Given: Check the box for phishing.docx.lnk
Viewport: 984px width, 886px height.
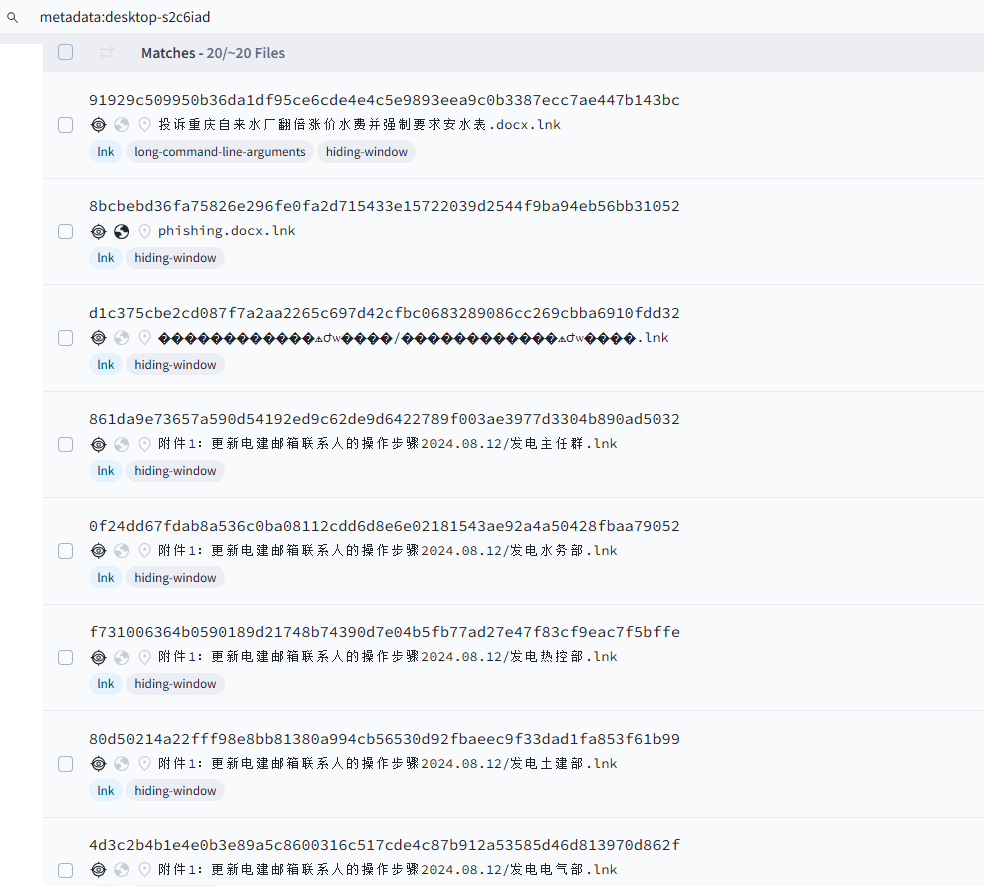Looking at the screenshot, I should 65,231.
